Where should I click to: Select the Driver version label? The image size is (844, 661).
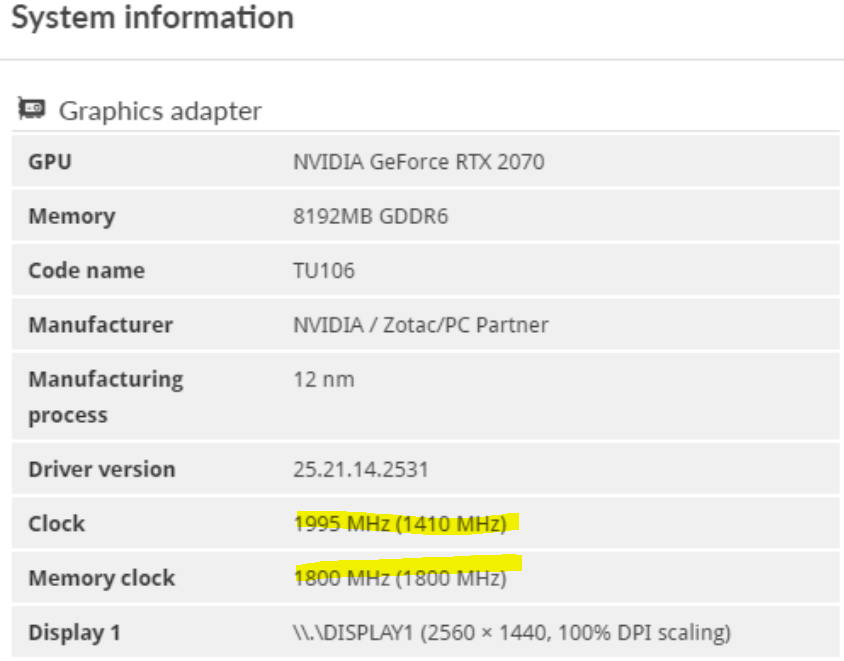[102, 469]
